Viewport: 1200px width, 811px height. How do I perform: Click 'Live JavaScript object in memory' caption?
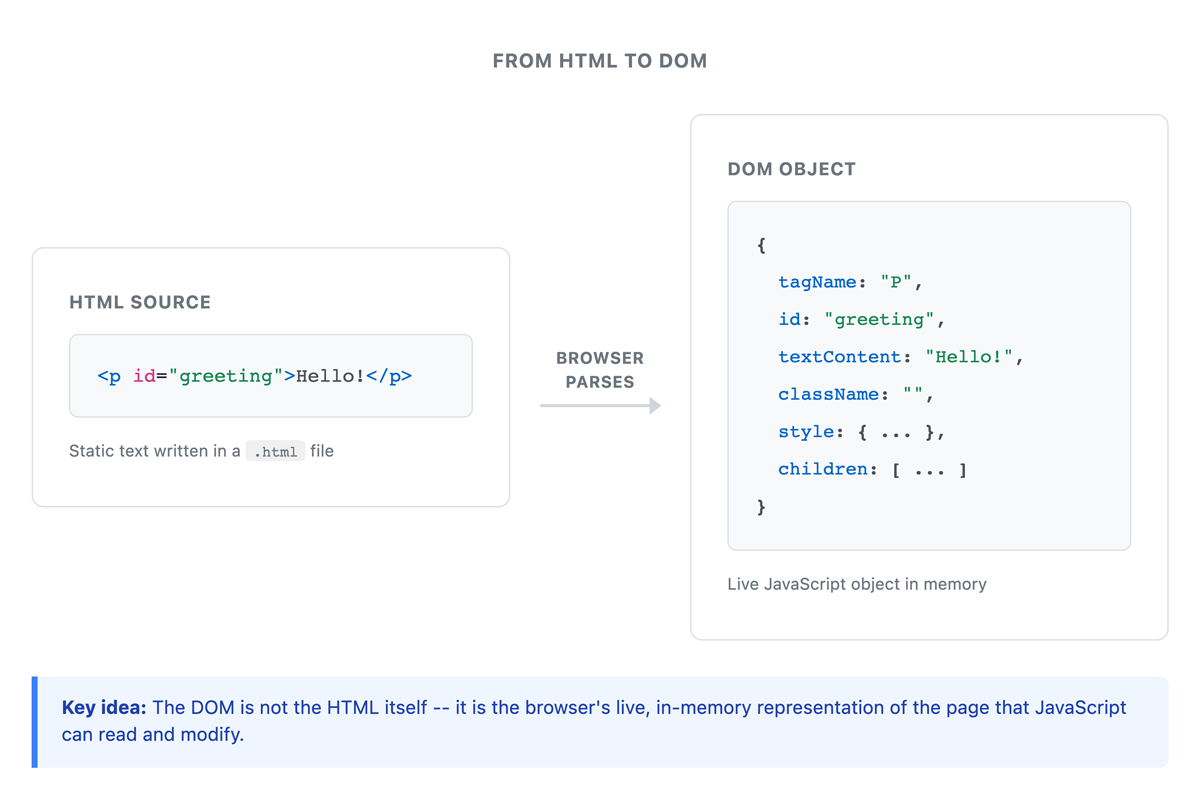tap(857, 584)
